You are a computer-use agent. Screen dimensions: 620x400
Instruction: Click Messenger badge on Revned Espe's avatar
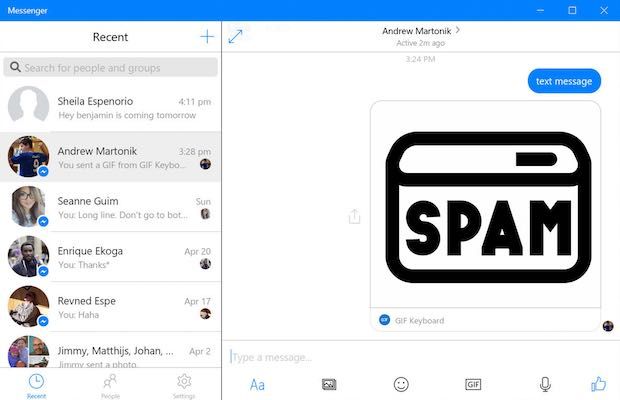[43, 321]
